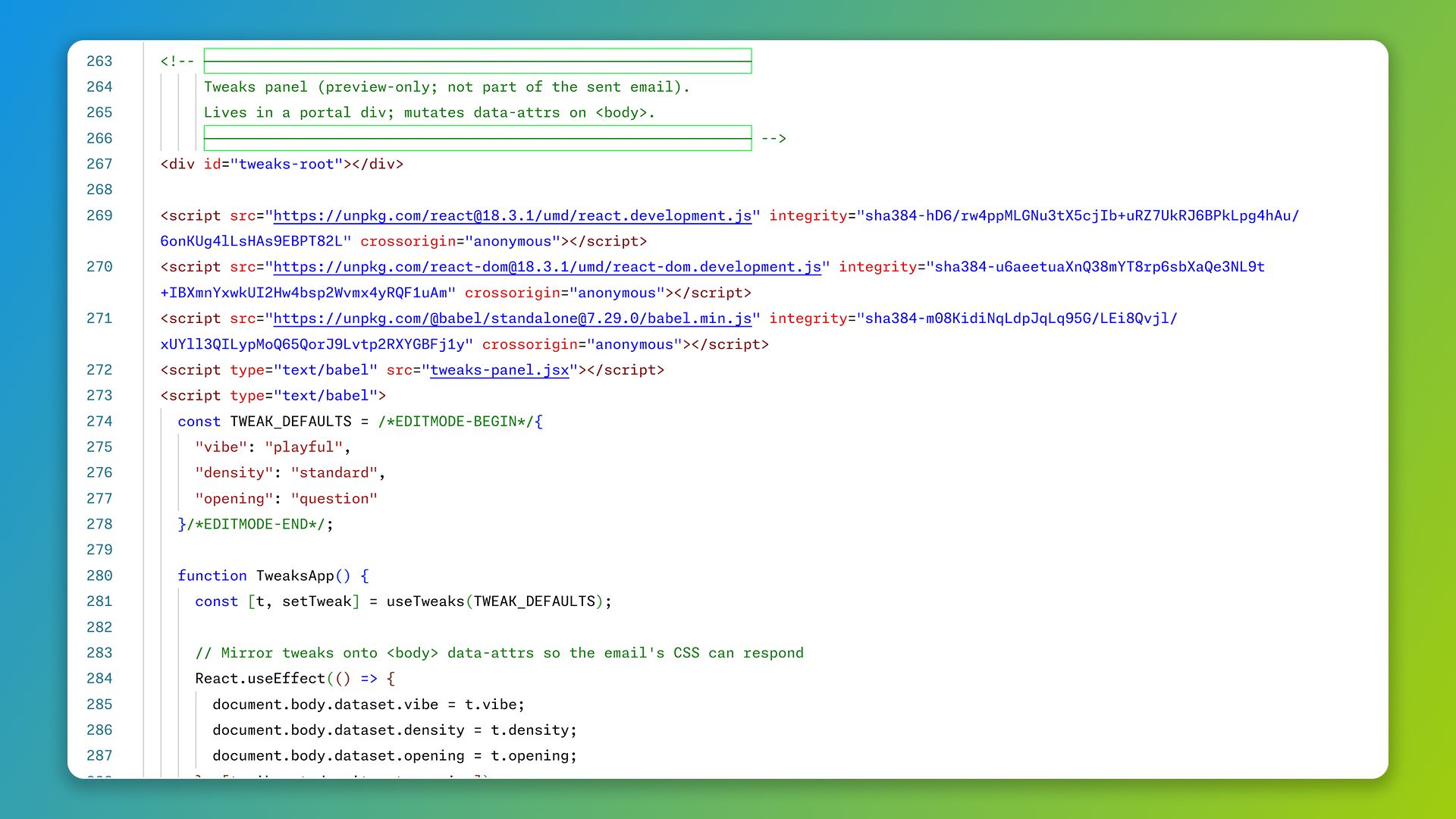Click the closing --> comment marker
Viewport: 1456px width, 819px height.
(773, 139)
